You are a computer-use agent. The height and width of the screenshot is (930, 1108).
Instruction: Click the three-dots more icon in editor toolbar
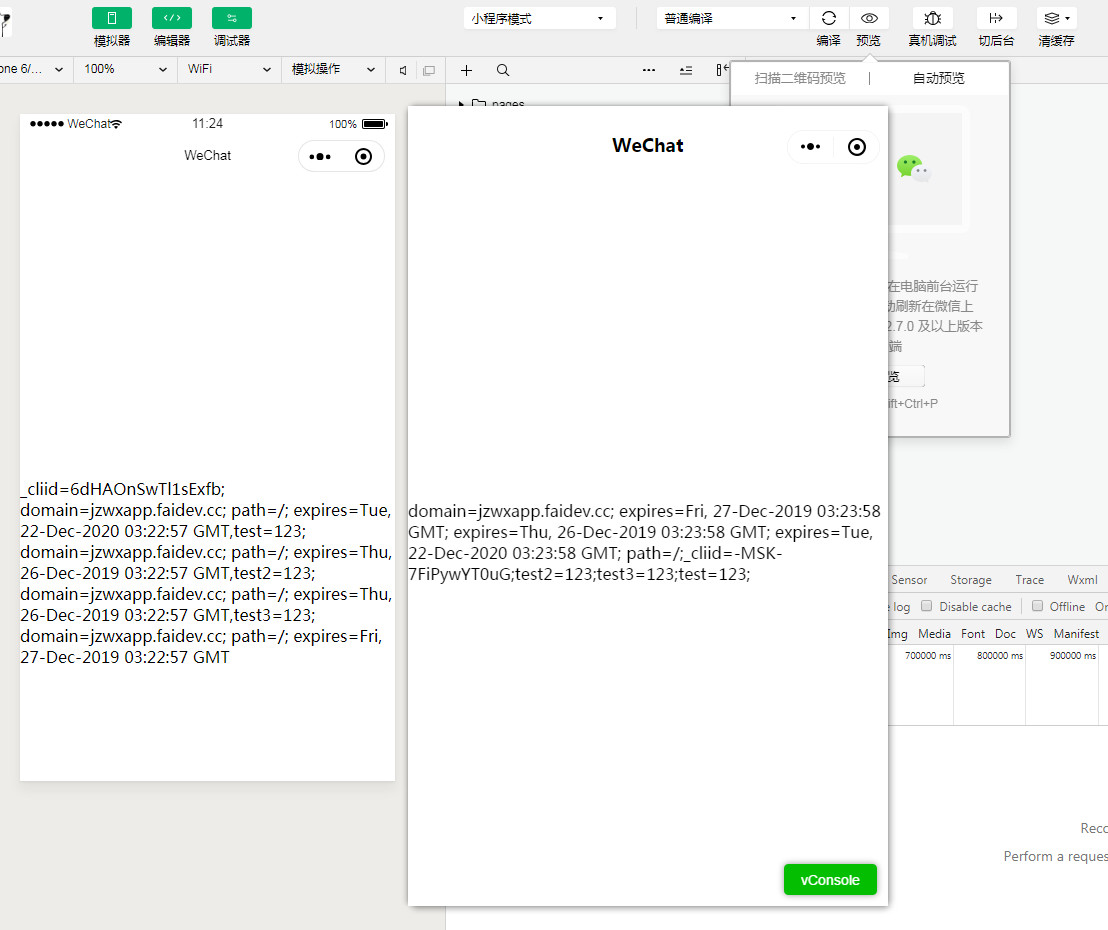point(649,70)
